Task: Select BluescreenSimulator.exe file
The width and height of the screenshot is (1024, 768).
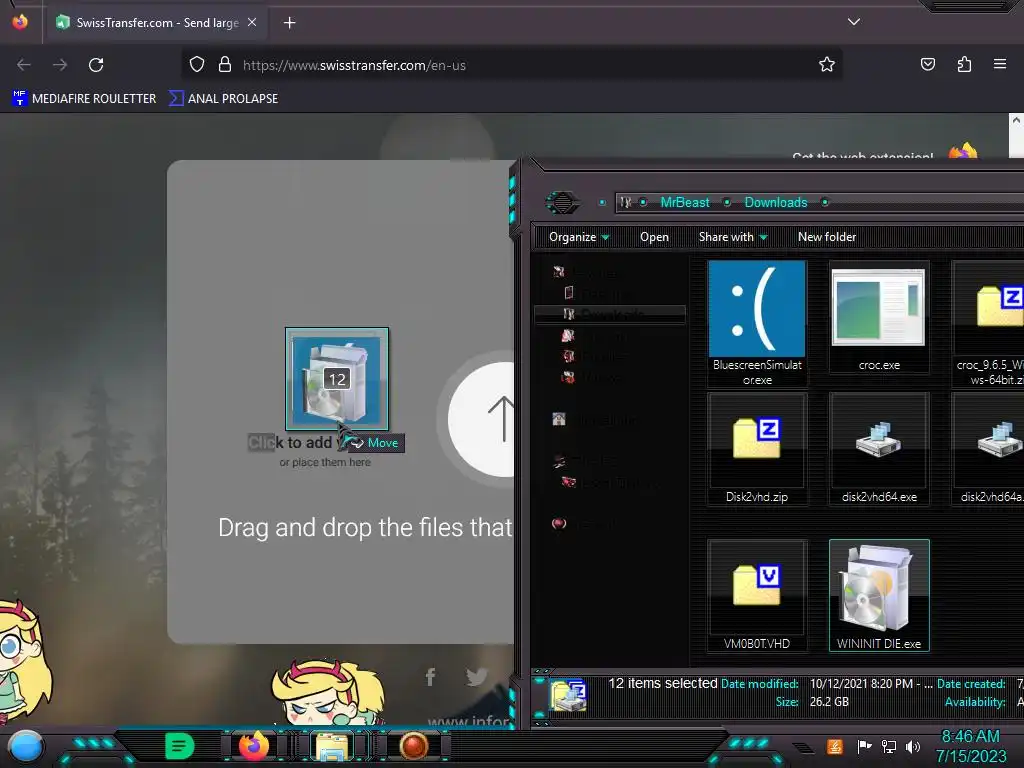Action: pos(757,324)
